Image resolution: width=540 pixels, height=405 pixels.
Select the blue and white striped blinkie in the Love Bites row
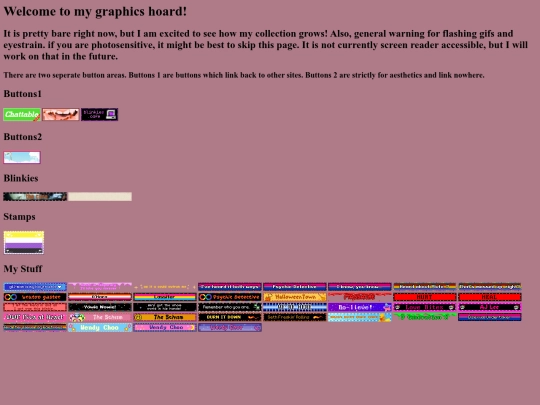tap(294, 307)
